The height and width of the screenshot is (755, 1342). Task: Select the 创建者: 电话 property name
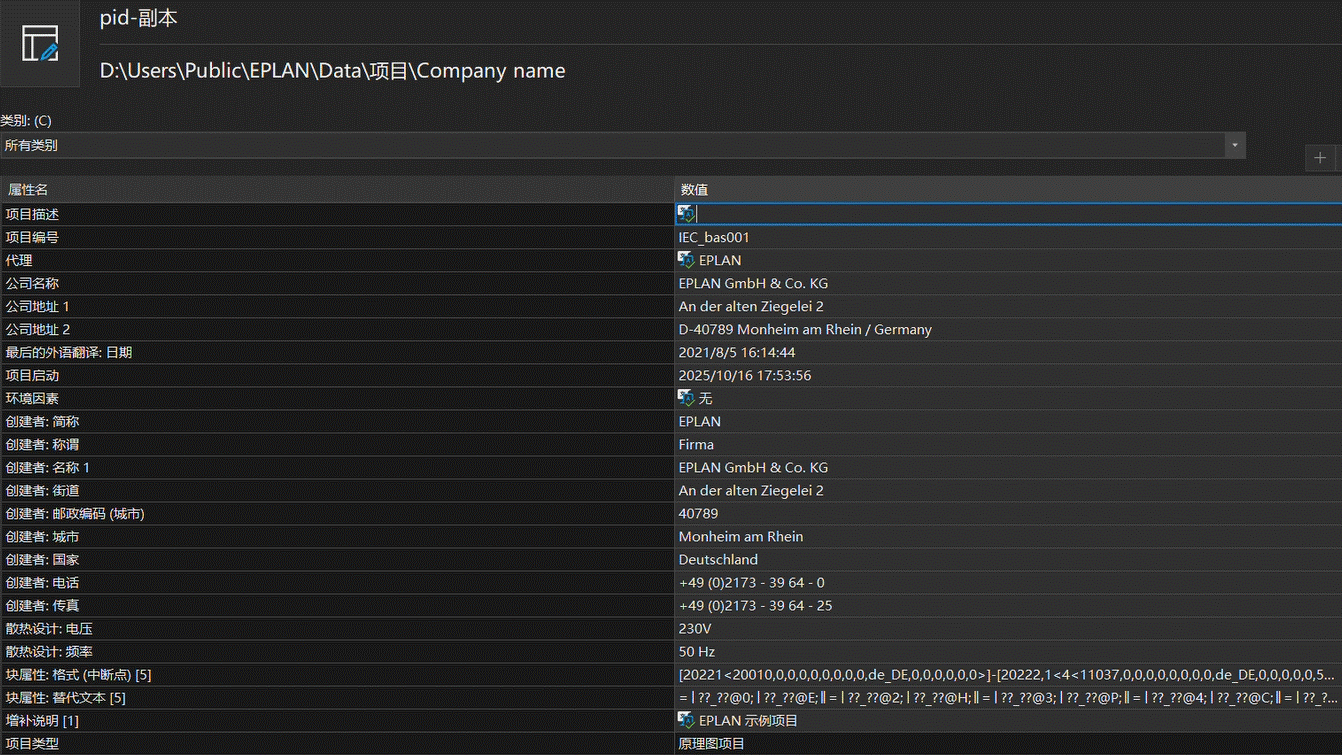42,582
